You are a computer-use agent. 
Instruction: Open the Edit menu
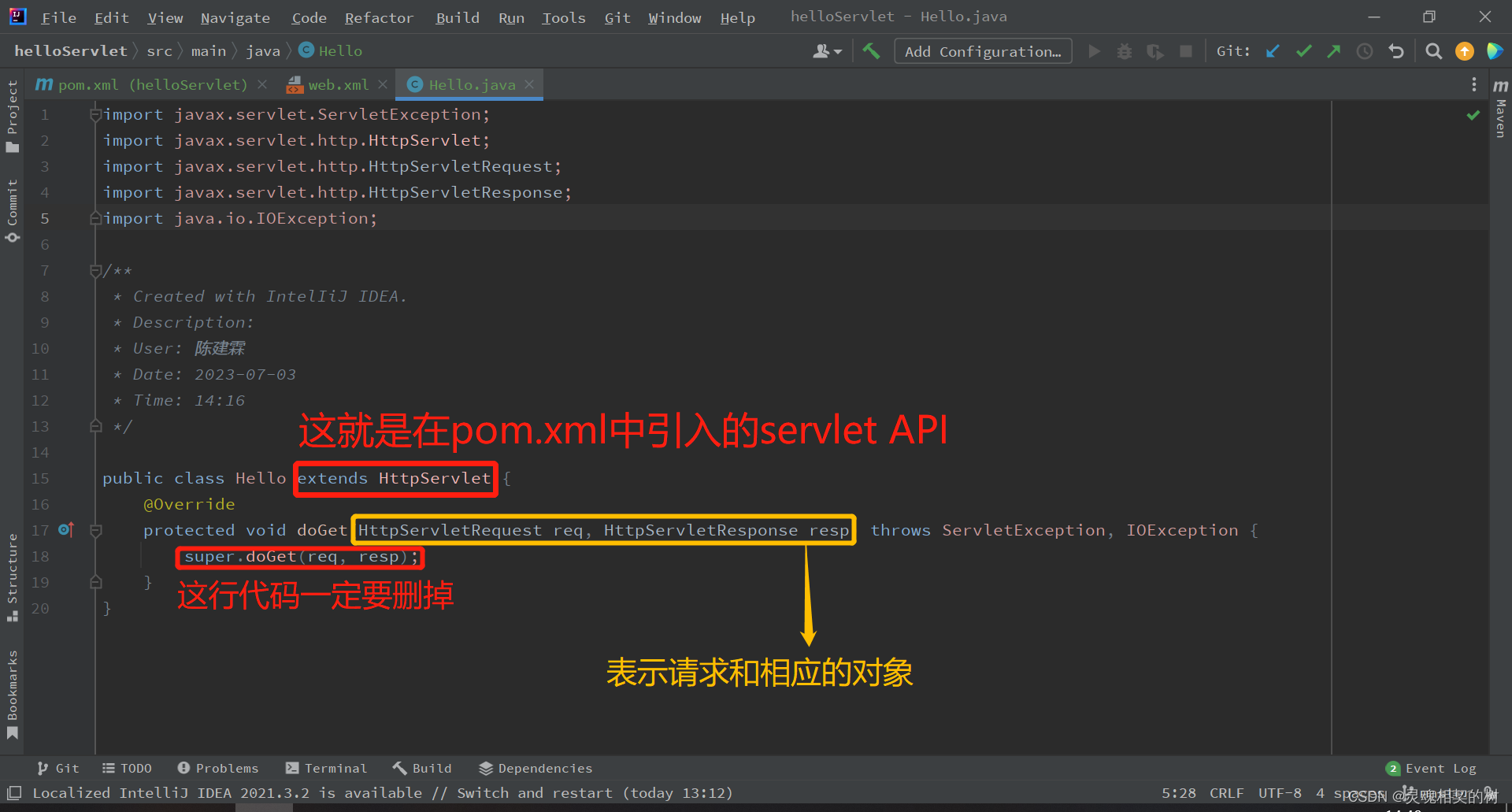point(111,17)
